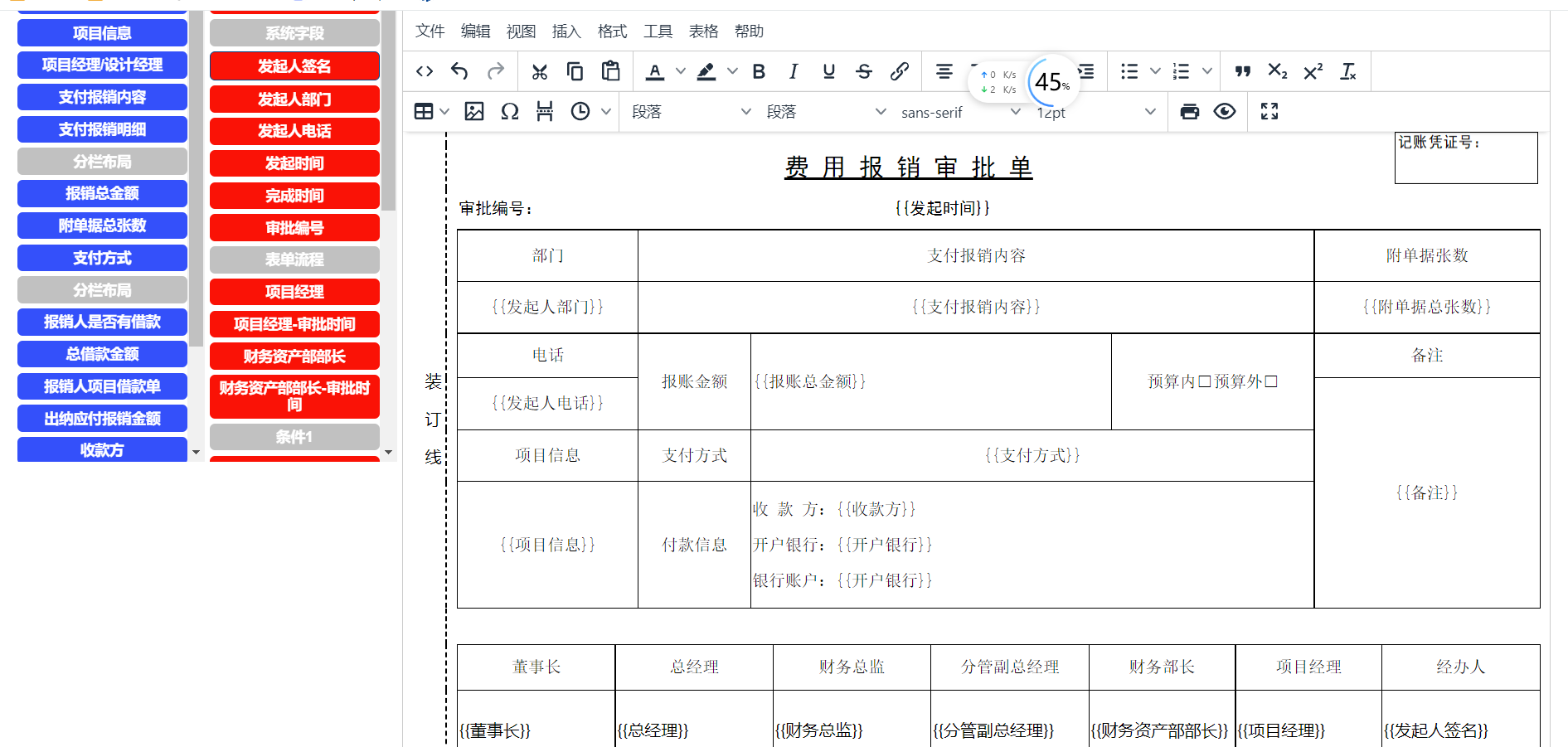Viewport: 1568px width, 747px height.
Task: Click the 记账凭证号 box in the document
Action: pos(1466,158)
